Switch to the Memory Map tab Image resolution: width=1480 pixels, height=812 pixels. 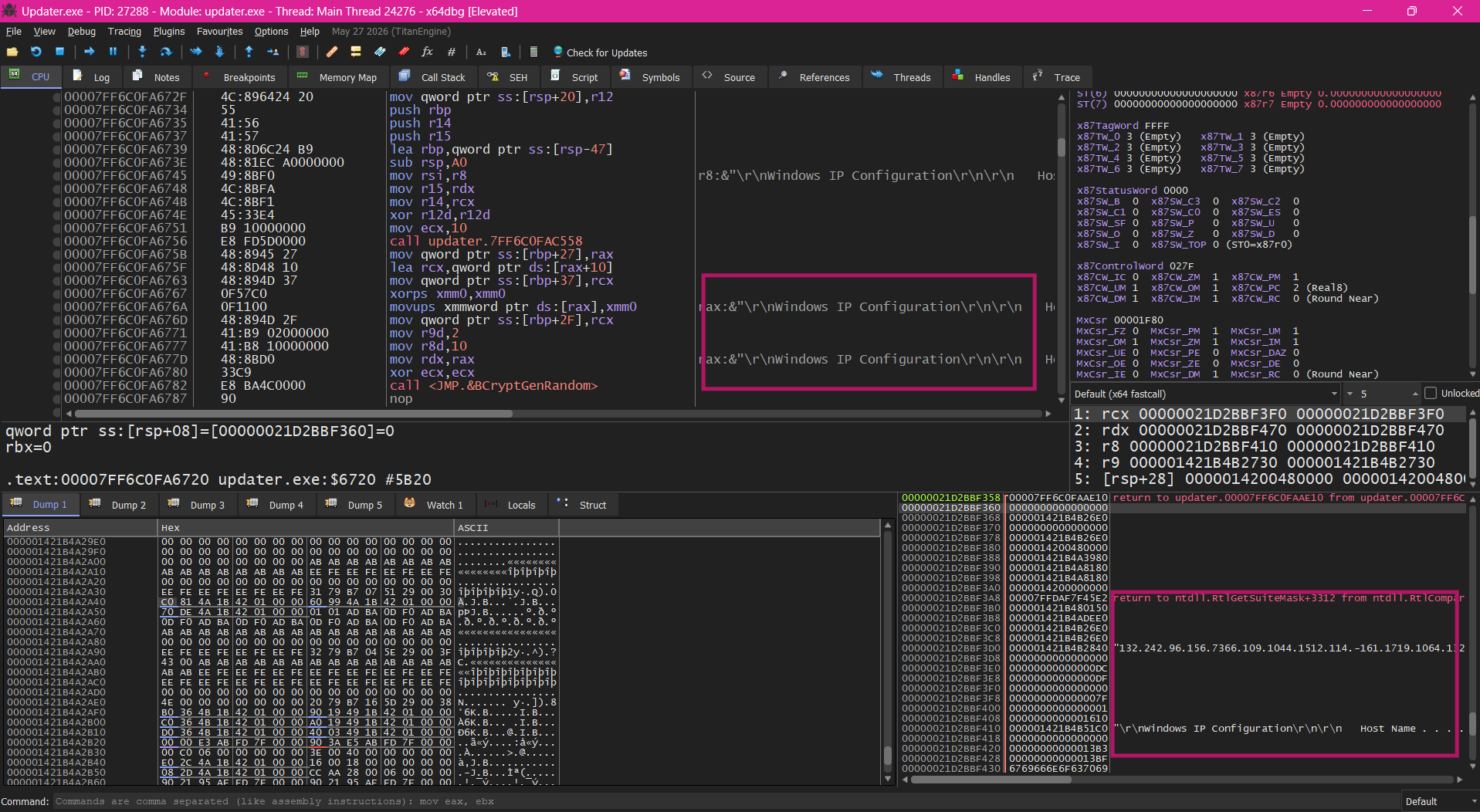pos(337,77)
